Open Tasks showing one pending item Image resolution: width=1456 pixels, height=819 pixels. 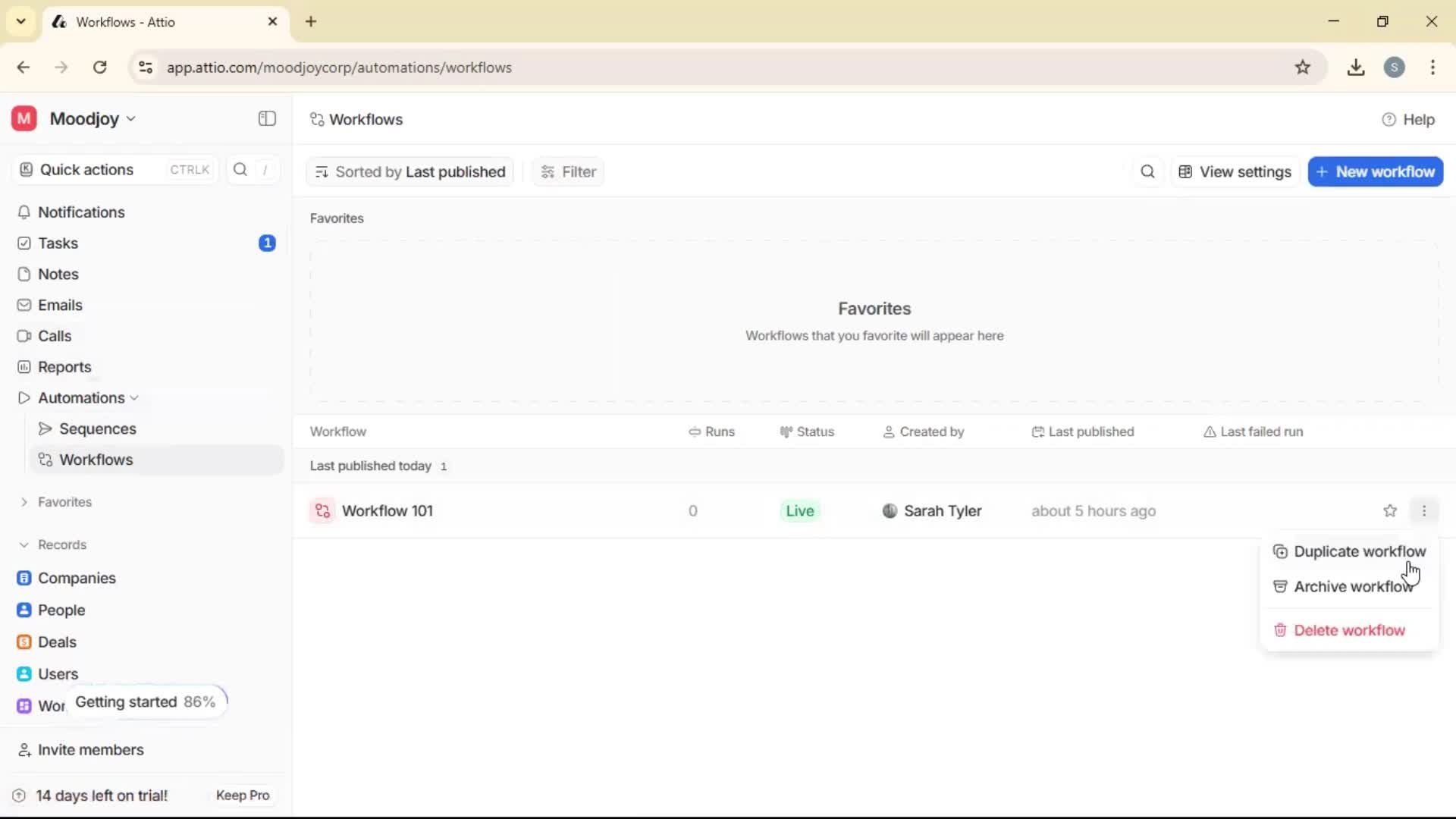(x=57, y=243)
